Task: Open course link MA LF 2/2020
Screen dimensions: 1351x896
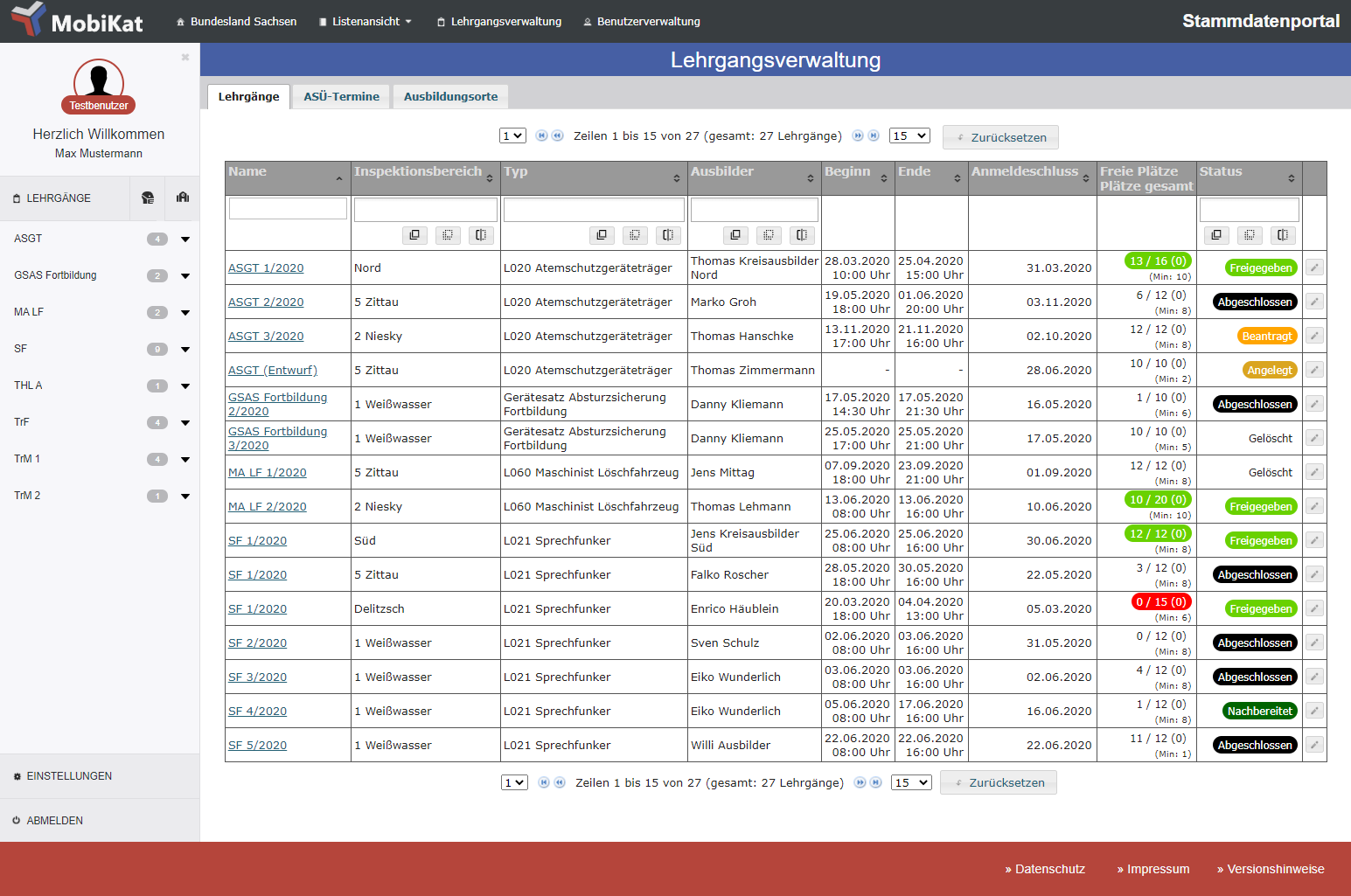Action: (267, 506)
